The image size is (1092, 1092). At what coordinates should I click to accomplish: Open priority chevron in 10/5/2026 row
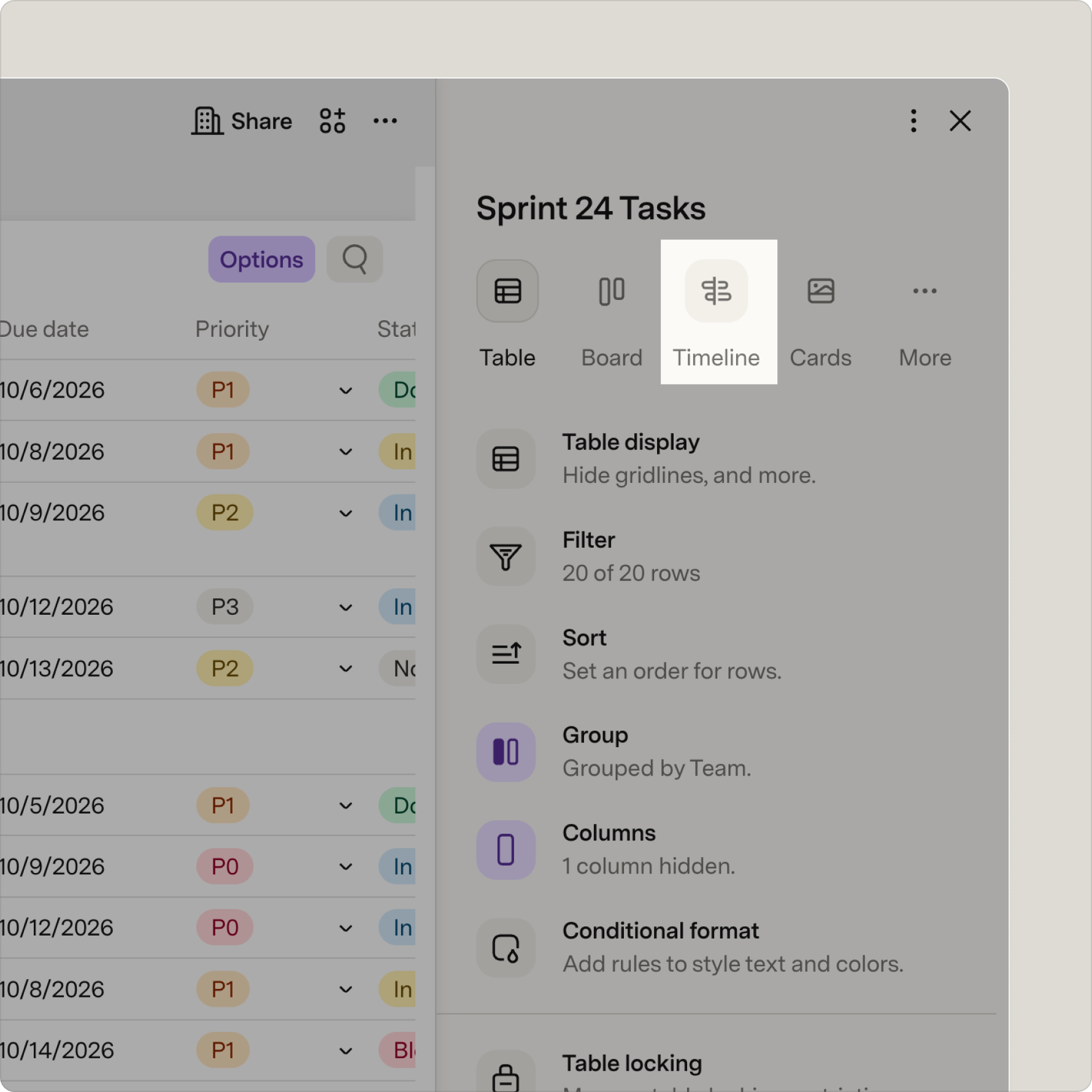[346, 806]
